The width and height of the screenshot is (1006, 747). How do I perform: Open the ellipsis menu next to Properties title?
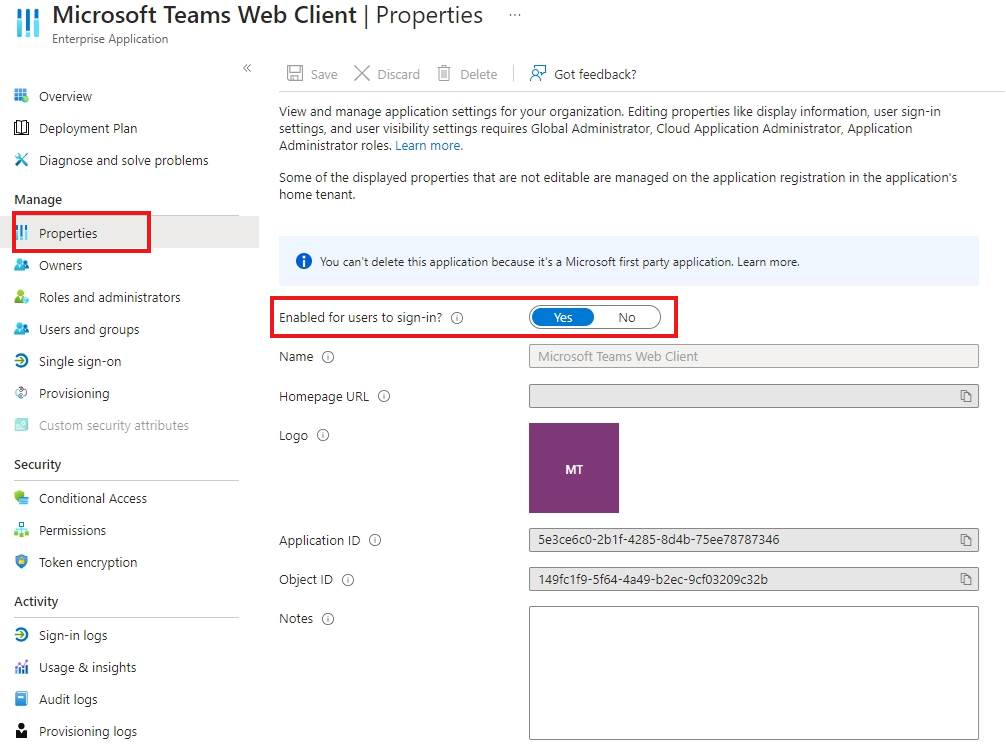[x=514, y=14]
